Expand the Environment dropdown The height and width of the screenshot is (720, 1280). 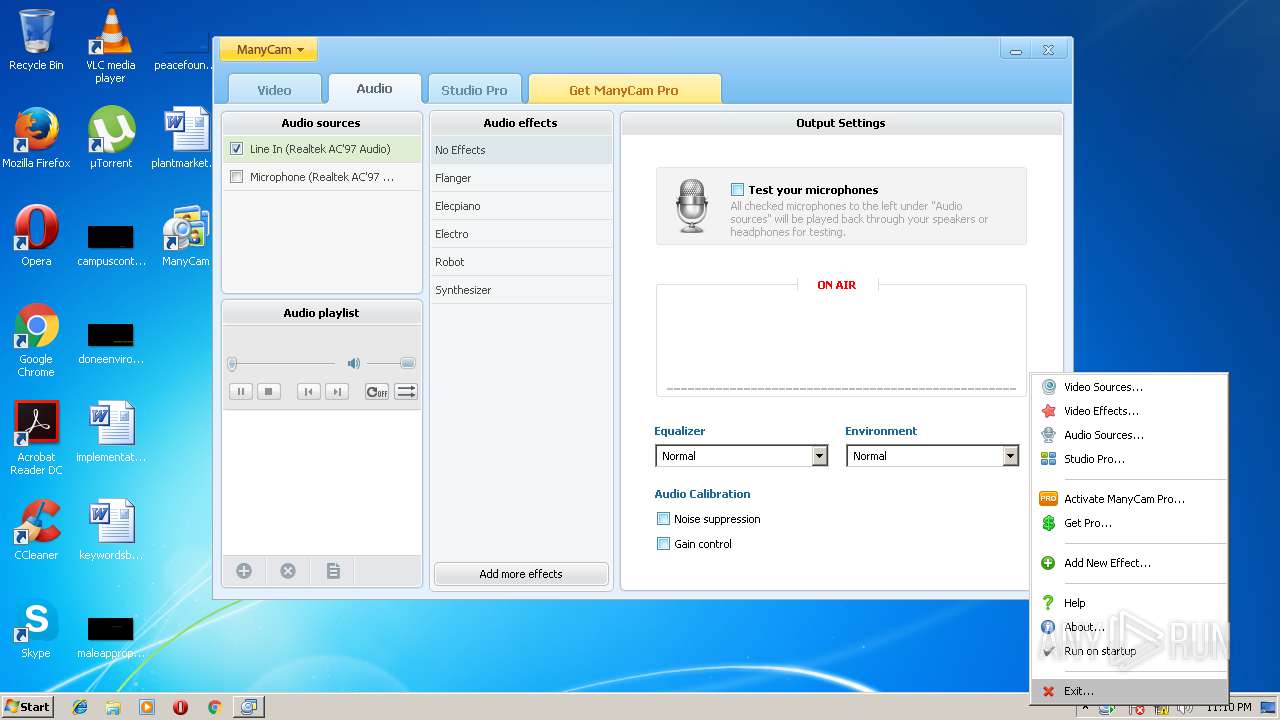pos(1010,456)
